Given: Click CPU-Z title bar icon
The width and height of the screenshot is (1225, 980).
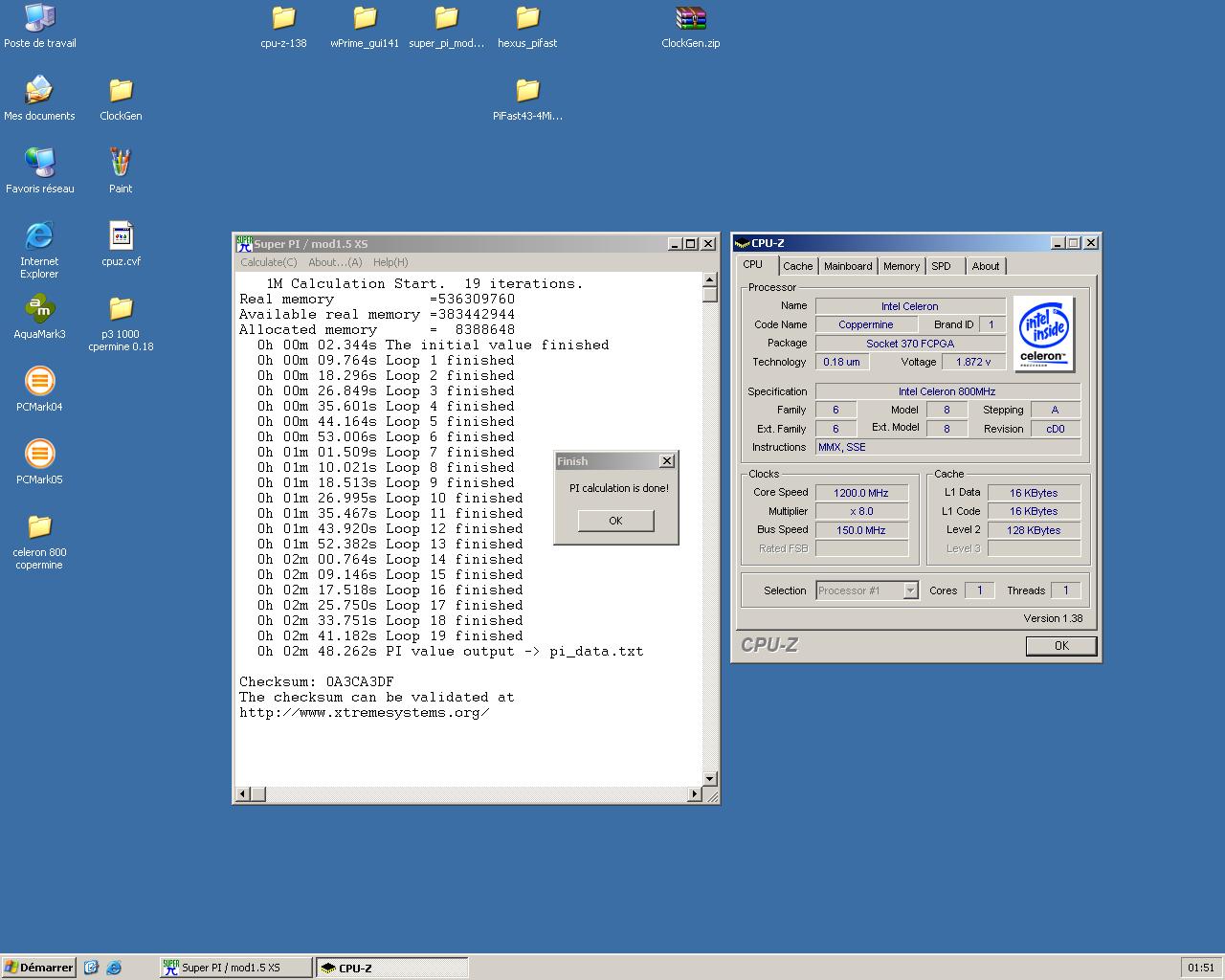Looking at the screenshot, I should pos(742,243).
